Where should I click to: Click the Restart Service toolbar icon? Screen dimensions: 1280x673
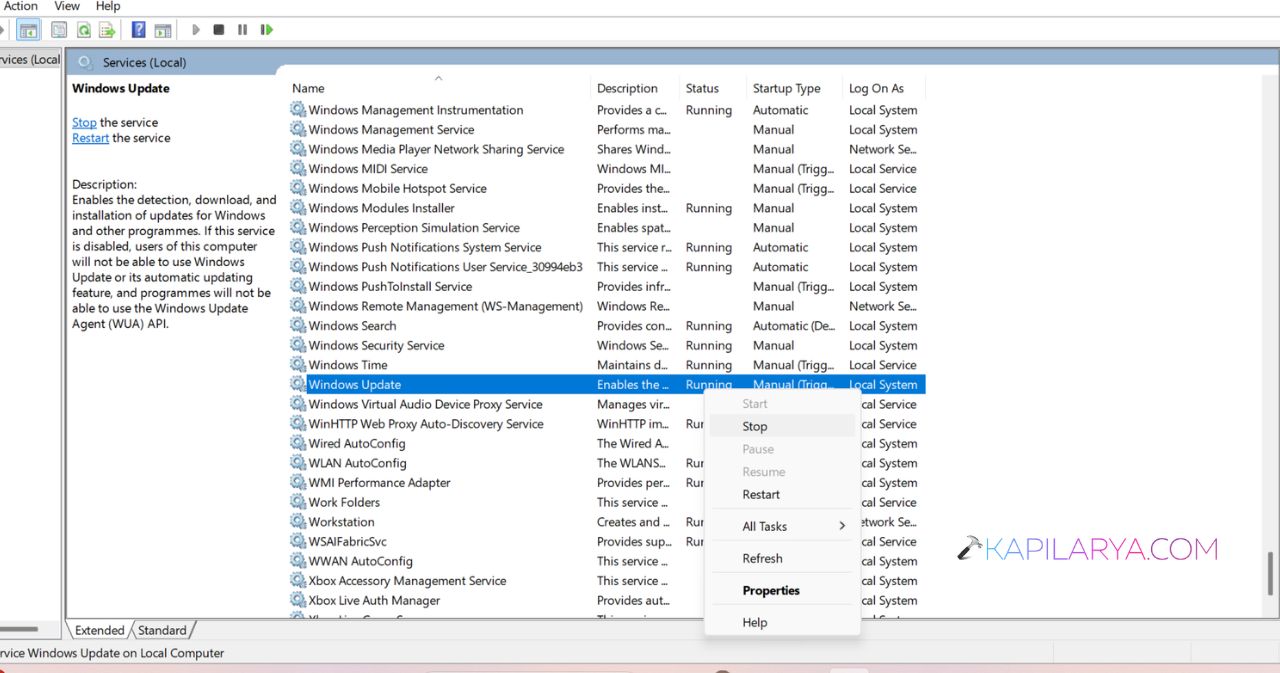[x=267, y=30]
